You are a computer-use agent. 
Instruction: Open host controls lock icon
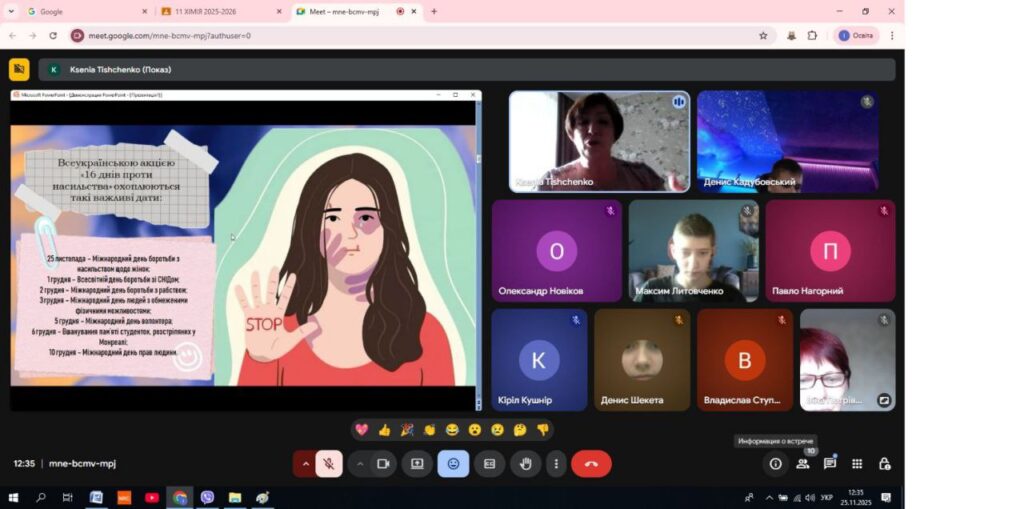tap(884, 464)
